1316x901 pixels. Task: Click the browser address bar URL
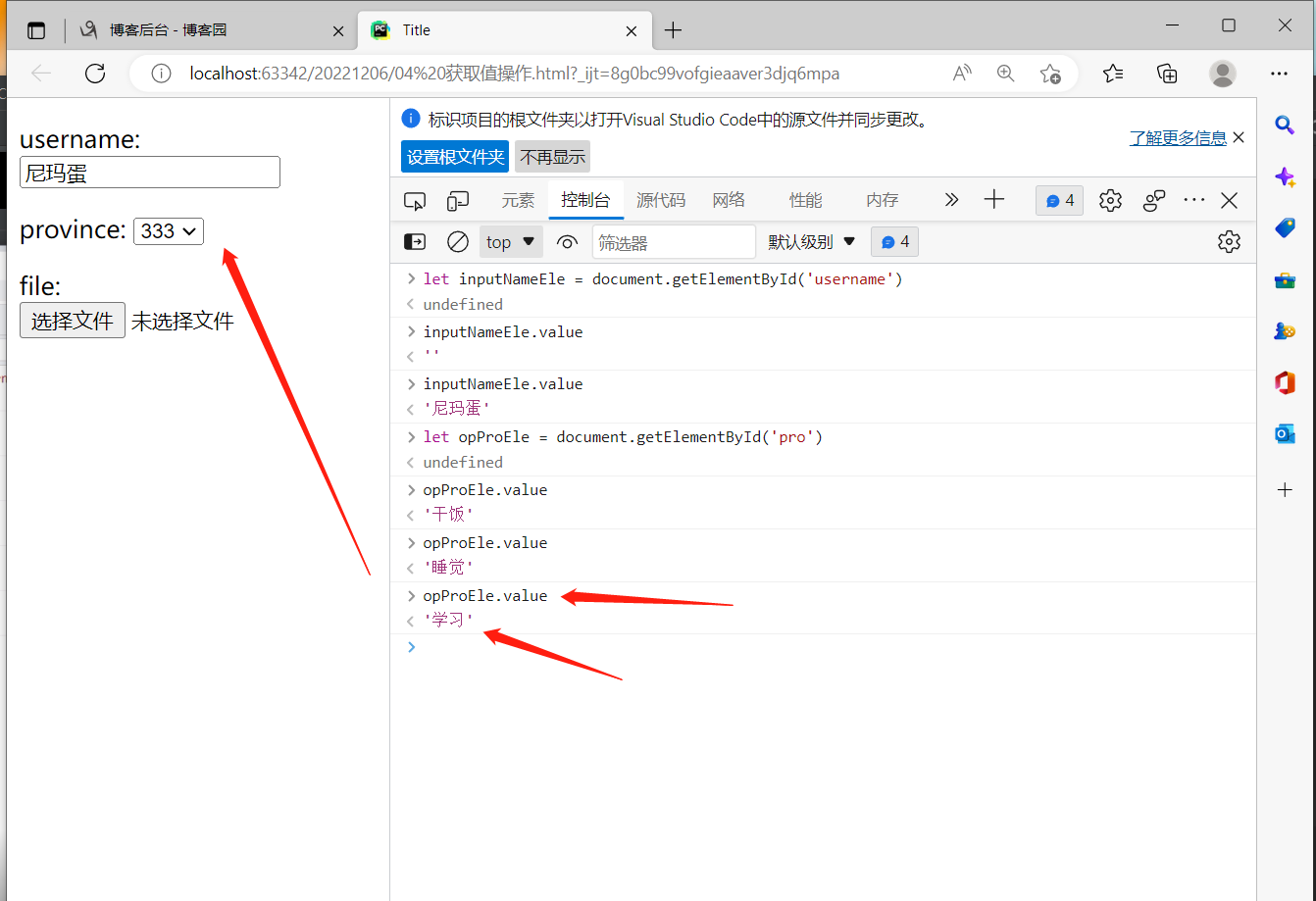515,74
